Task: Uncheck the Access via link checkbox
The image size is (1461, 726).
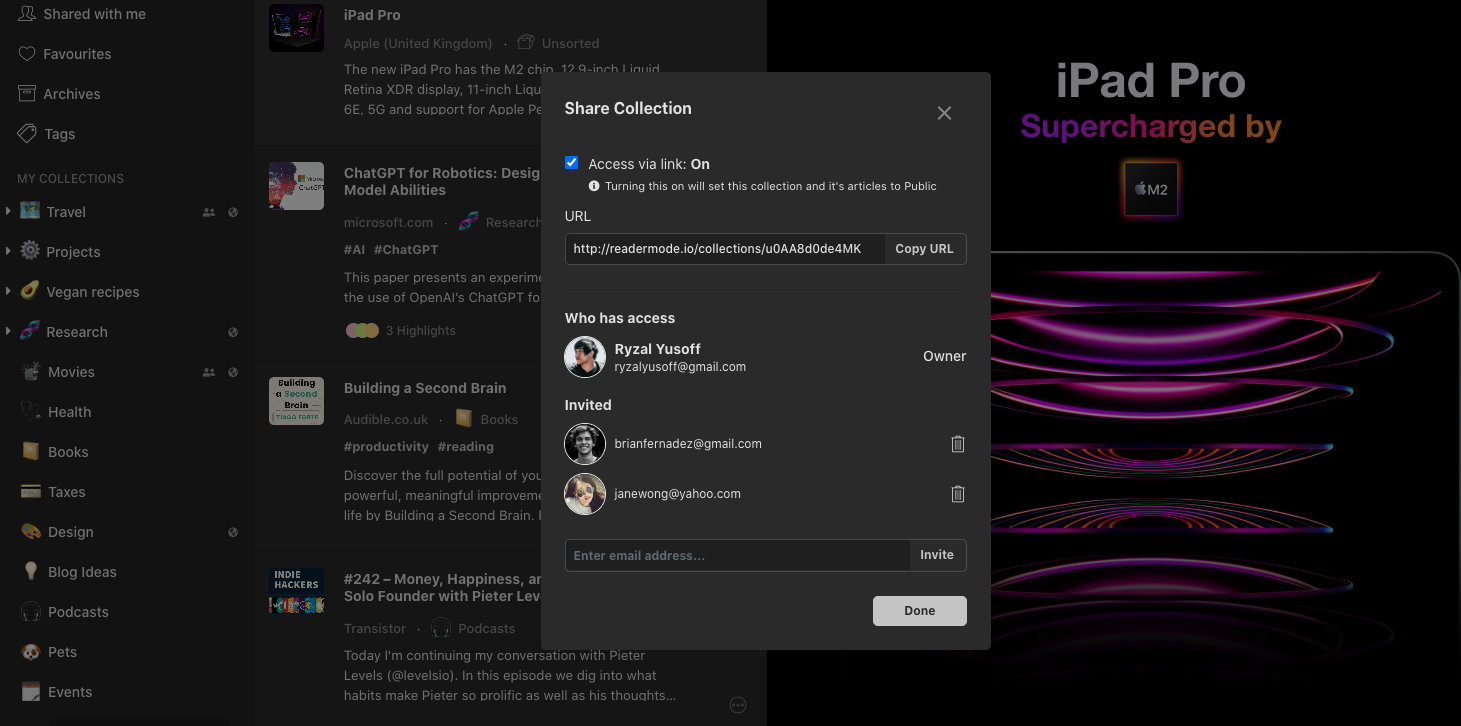Action: click(x=572, y=163)
